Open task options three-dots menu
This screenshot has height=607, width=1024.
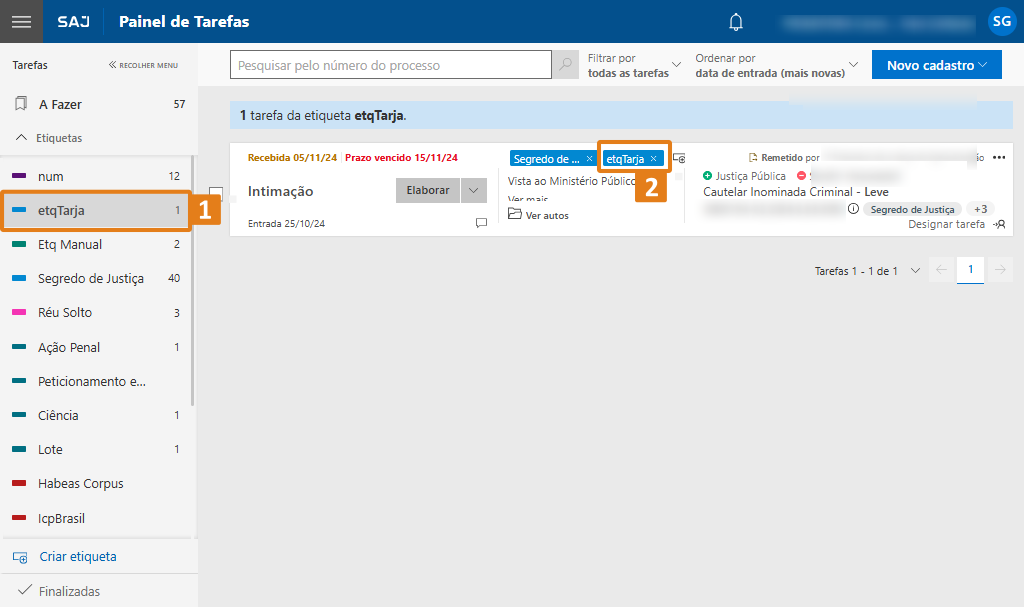998,158
